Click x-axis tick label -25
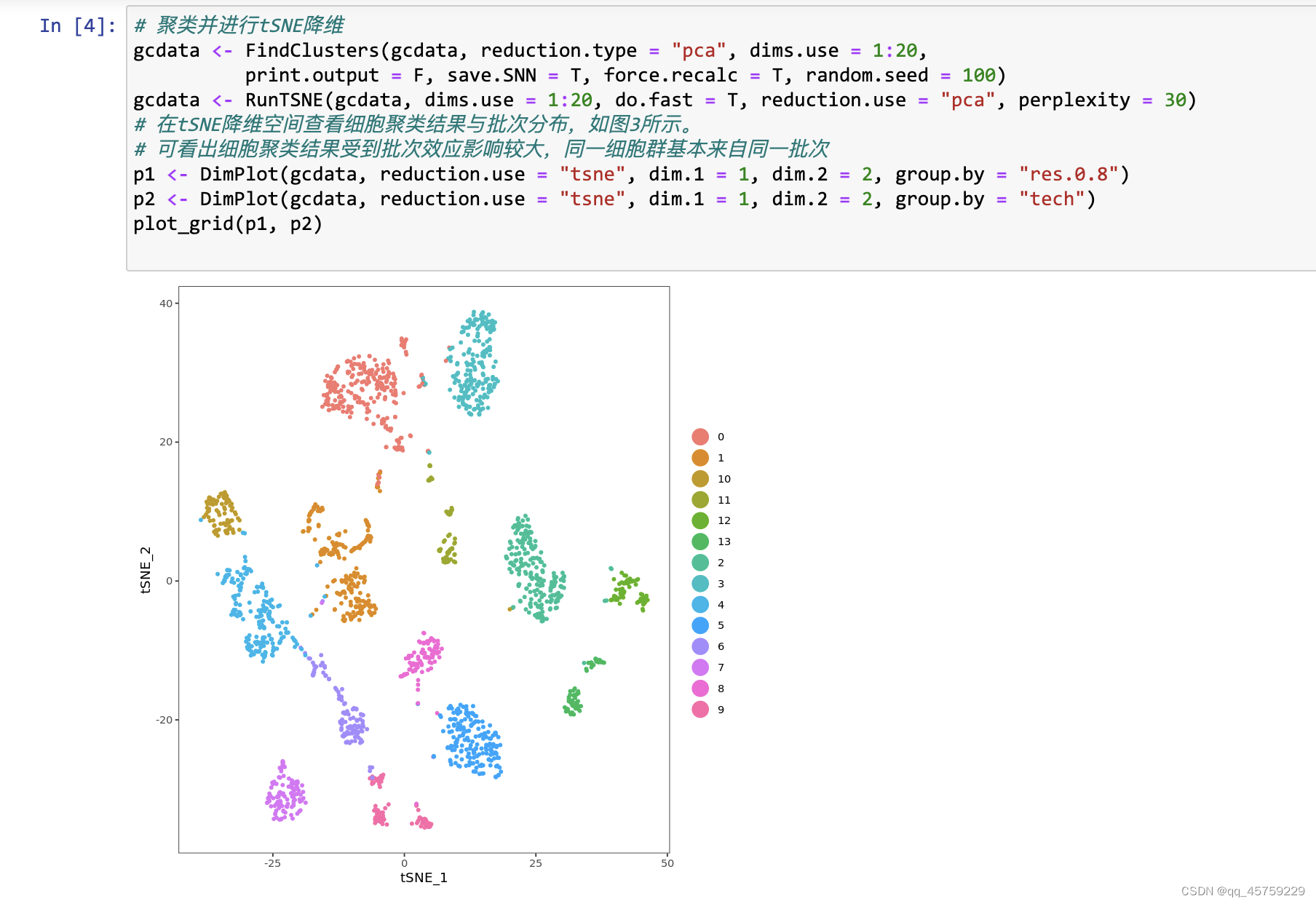 click(272, 863)
